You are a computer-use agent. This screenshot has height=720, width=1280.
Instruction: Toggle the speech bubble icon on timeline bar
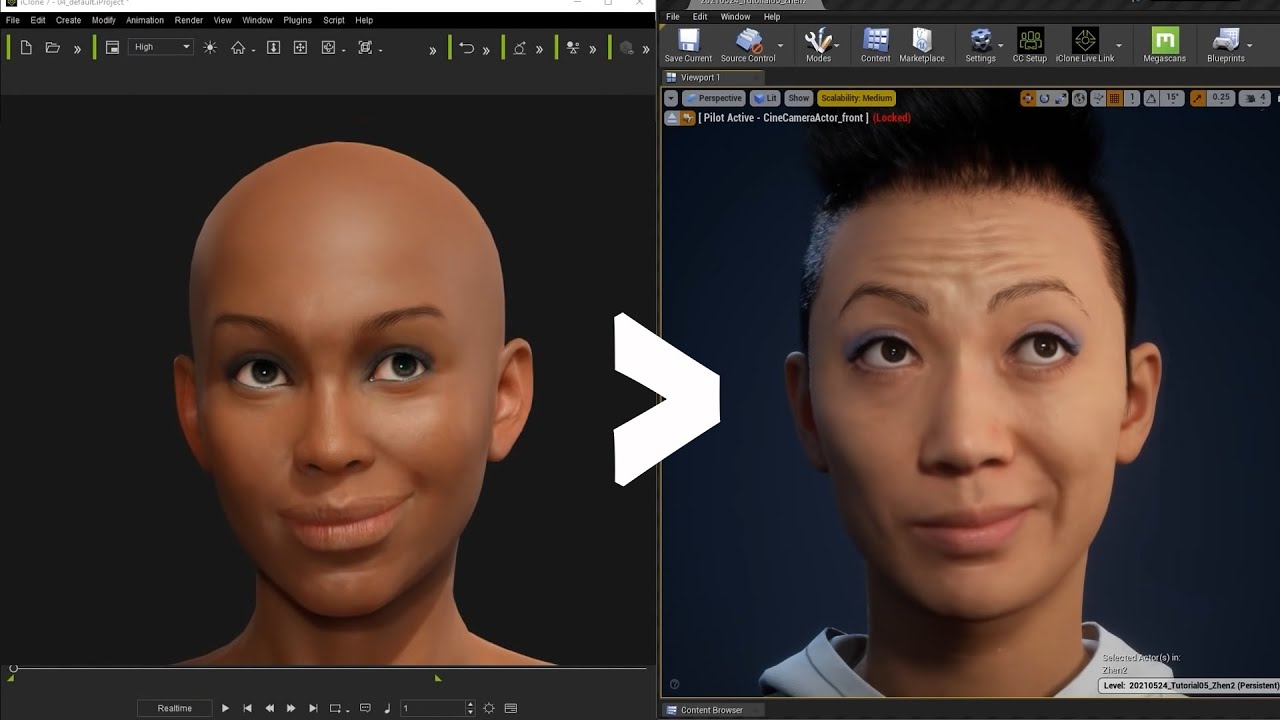pyautogui.click(x=365, y=708)
